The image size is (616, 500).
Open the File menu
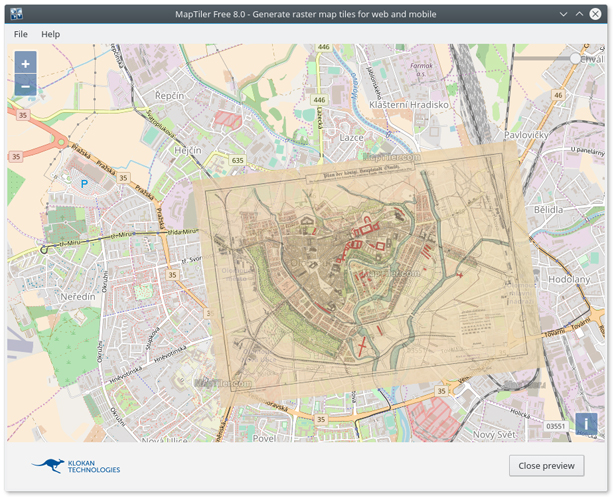(21, 34)
